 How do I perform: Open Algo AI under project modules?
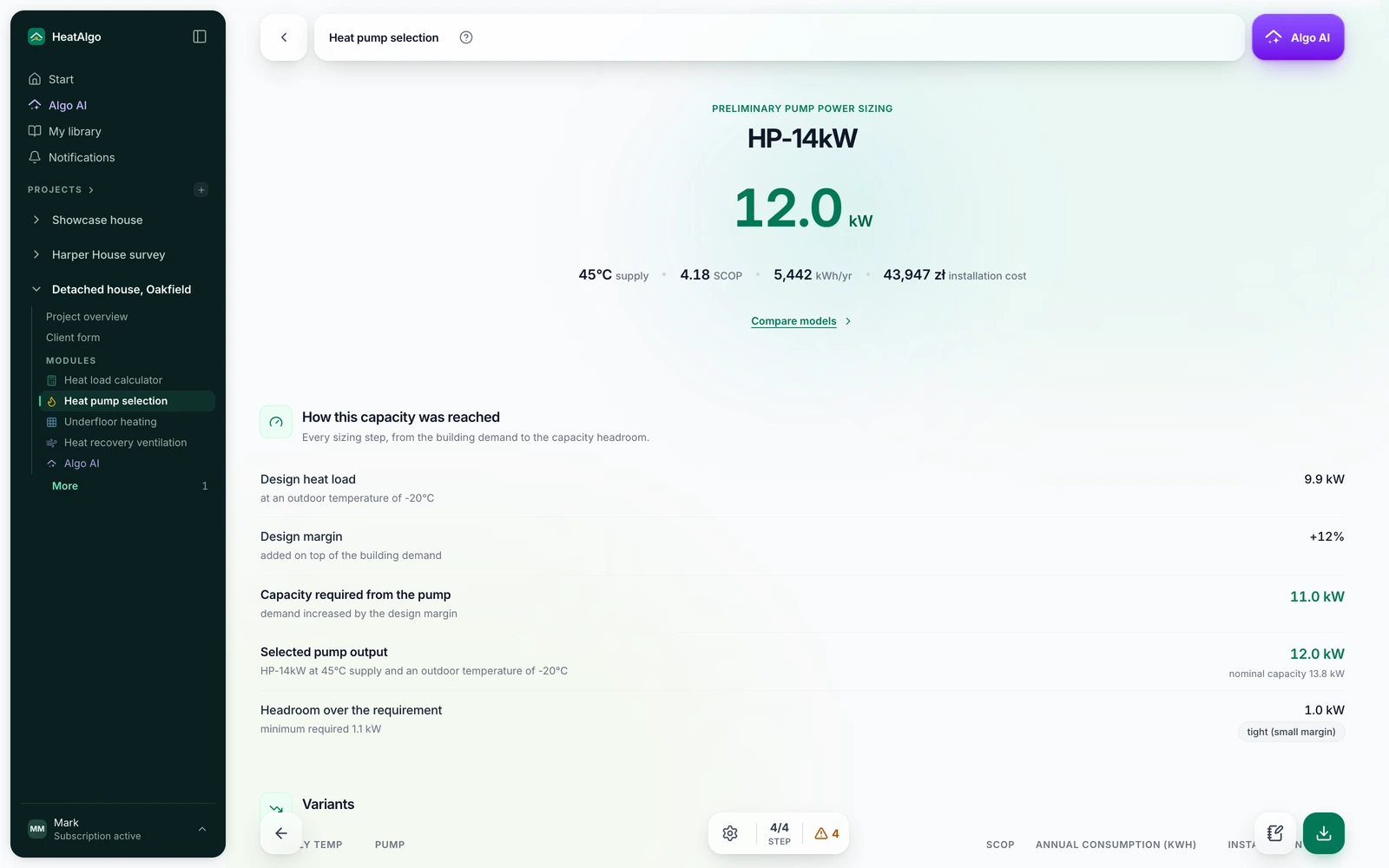click(127, 464)
